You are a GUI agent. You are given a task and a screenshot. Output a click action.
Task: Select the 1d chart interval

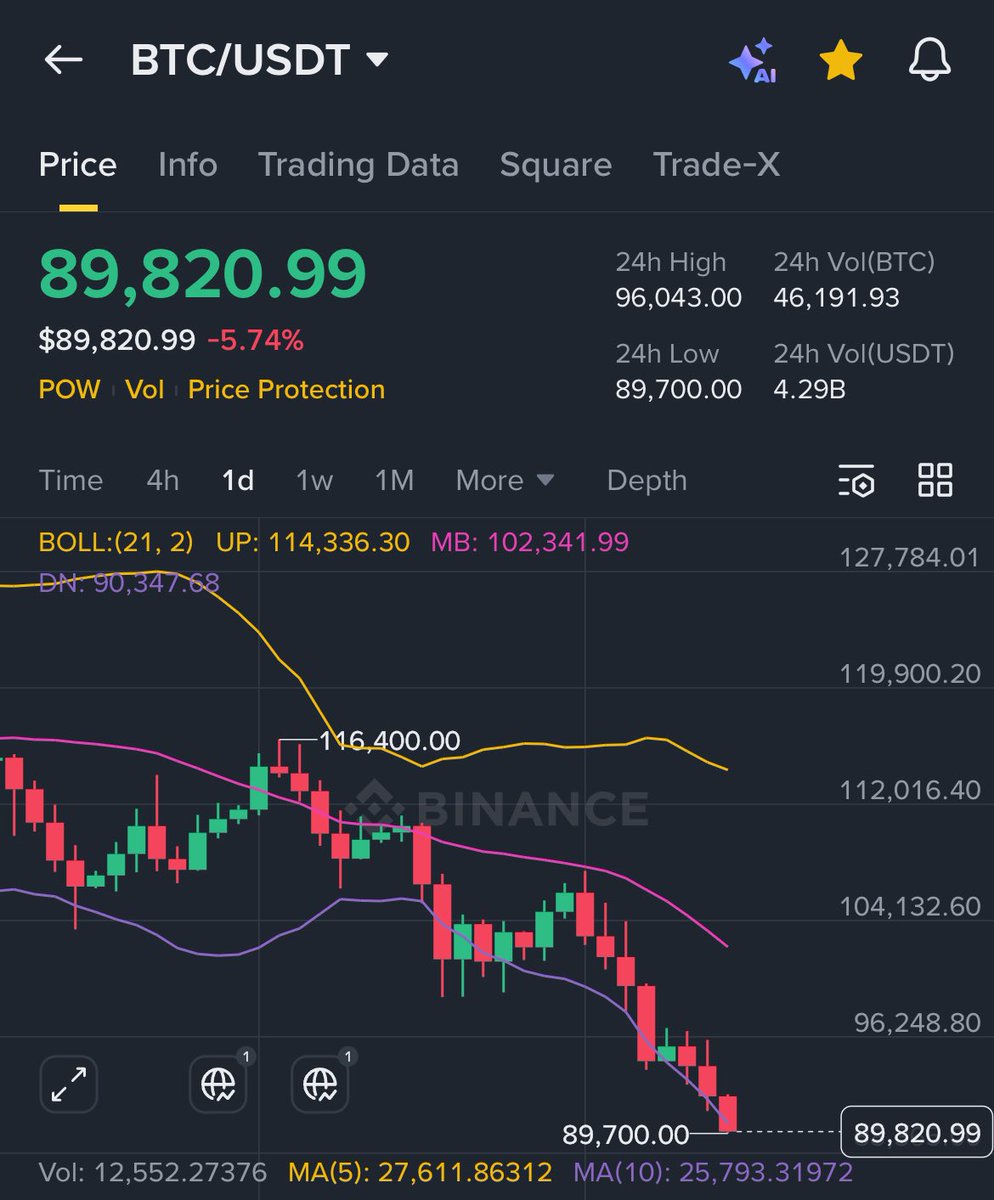[238, 481]
